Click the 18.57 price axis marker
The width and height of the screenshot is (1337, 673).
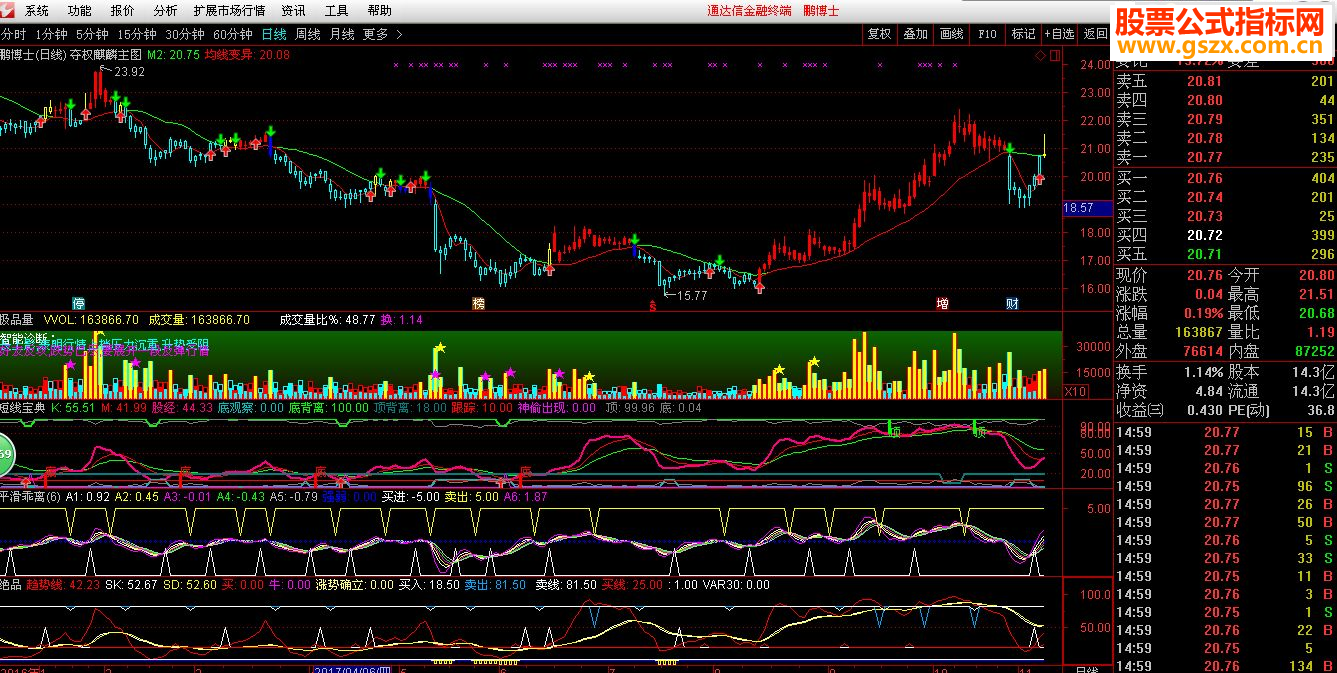click(1085, 208)
